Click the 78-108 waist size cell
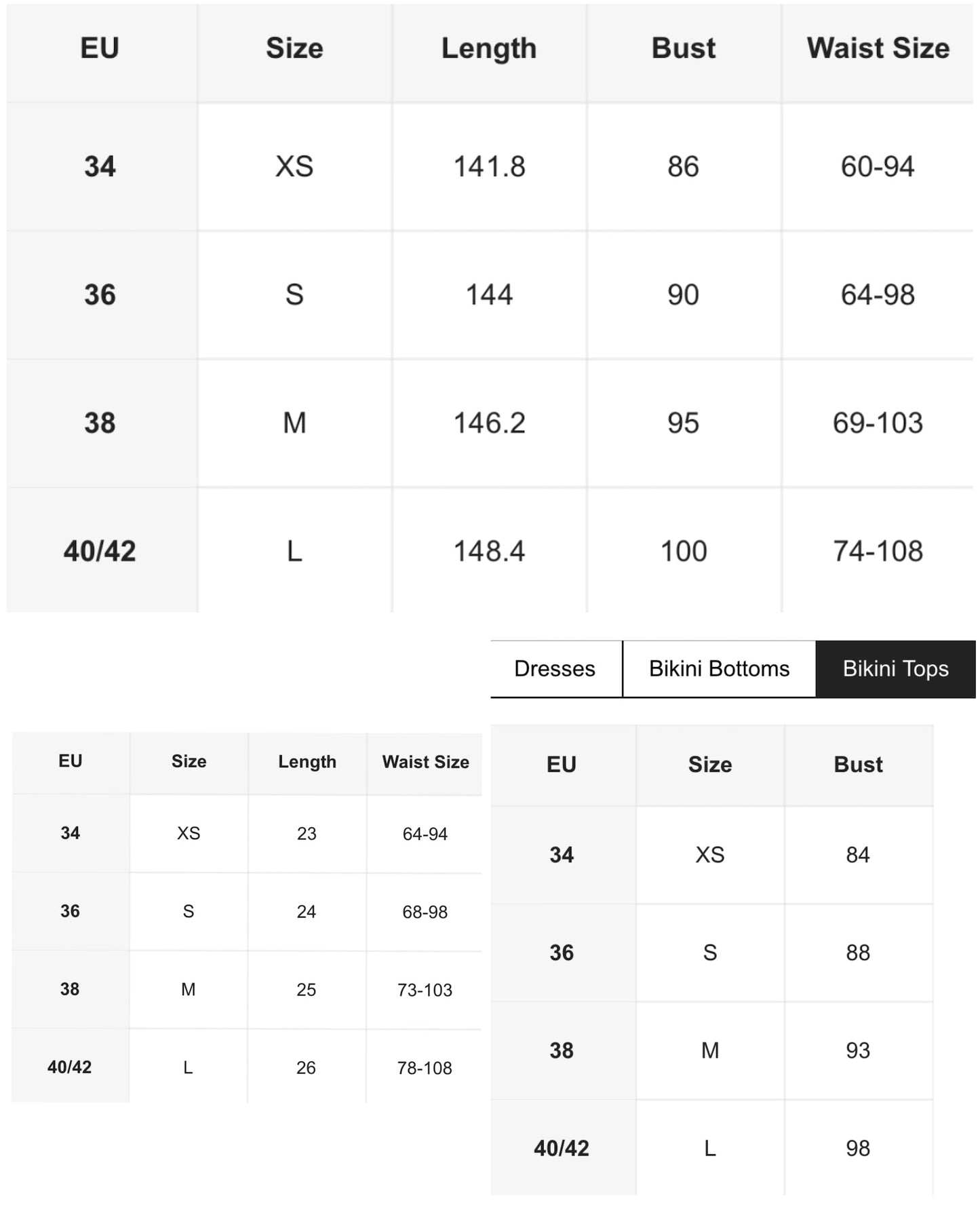This screenshot has height=1226, width=980. click(x=425, y=1068)
